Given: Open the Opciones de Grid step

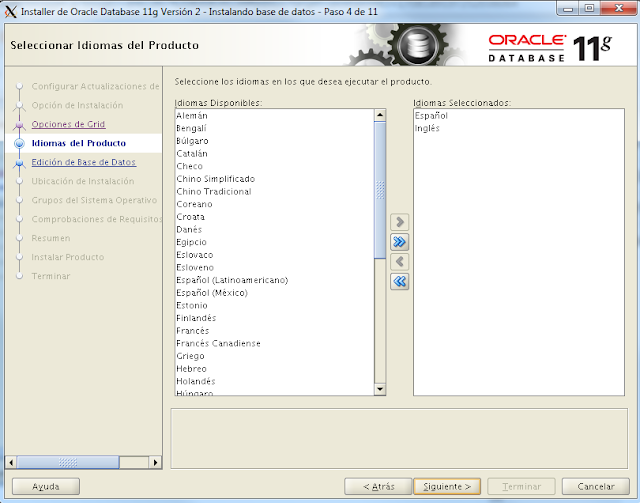Looking at the screenshot, I should click(x=69, y=124).
